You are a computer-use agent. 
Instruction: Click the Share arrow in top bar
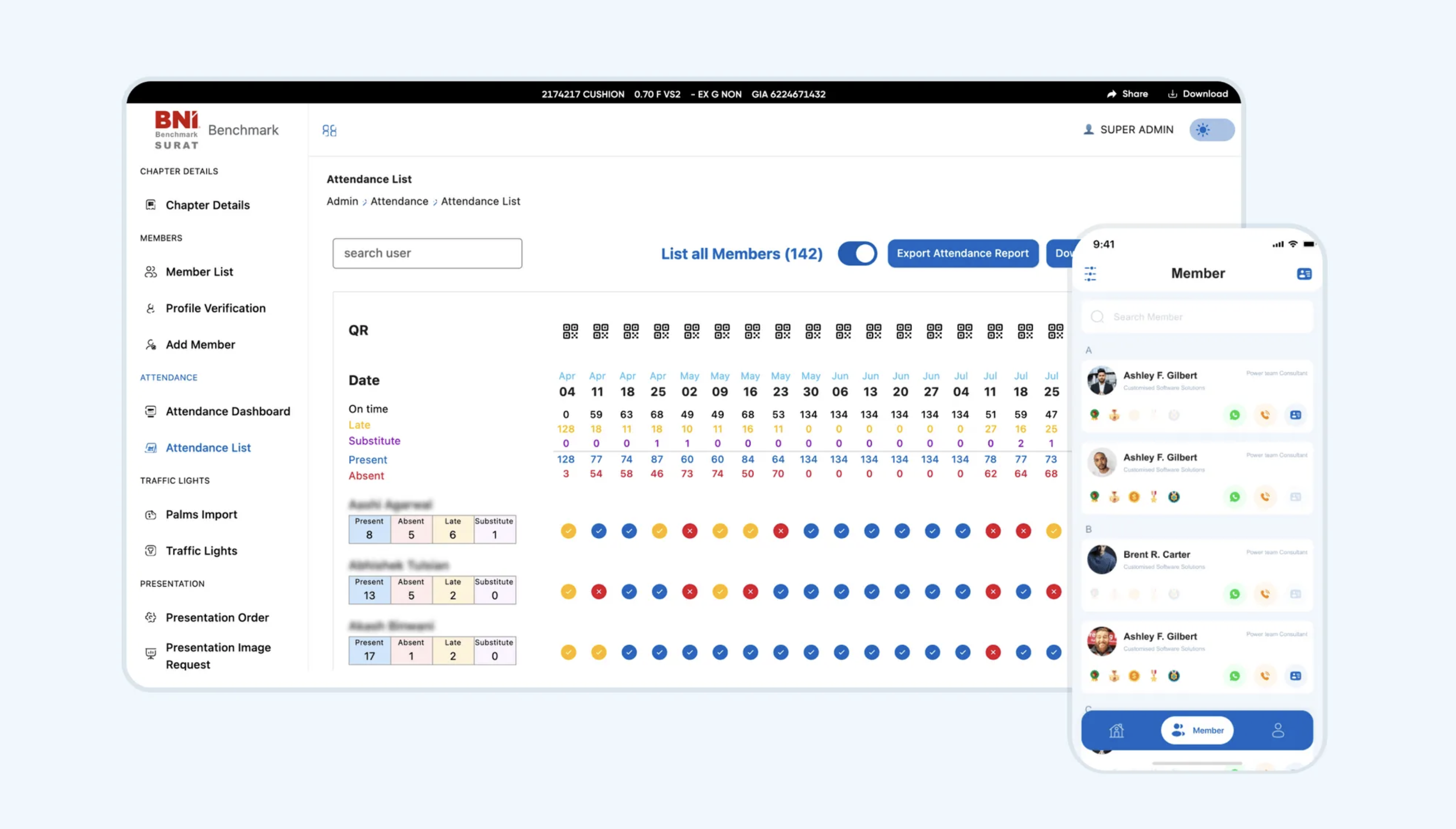pos(1111,94)
